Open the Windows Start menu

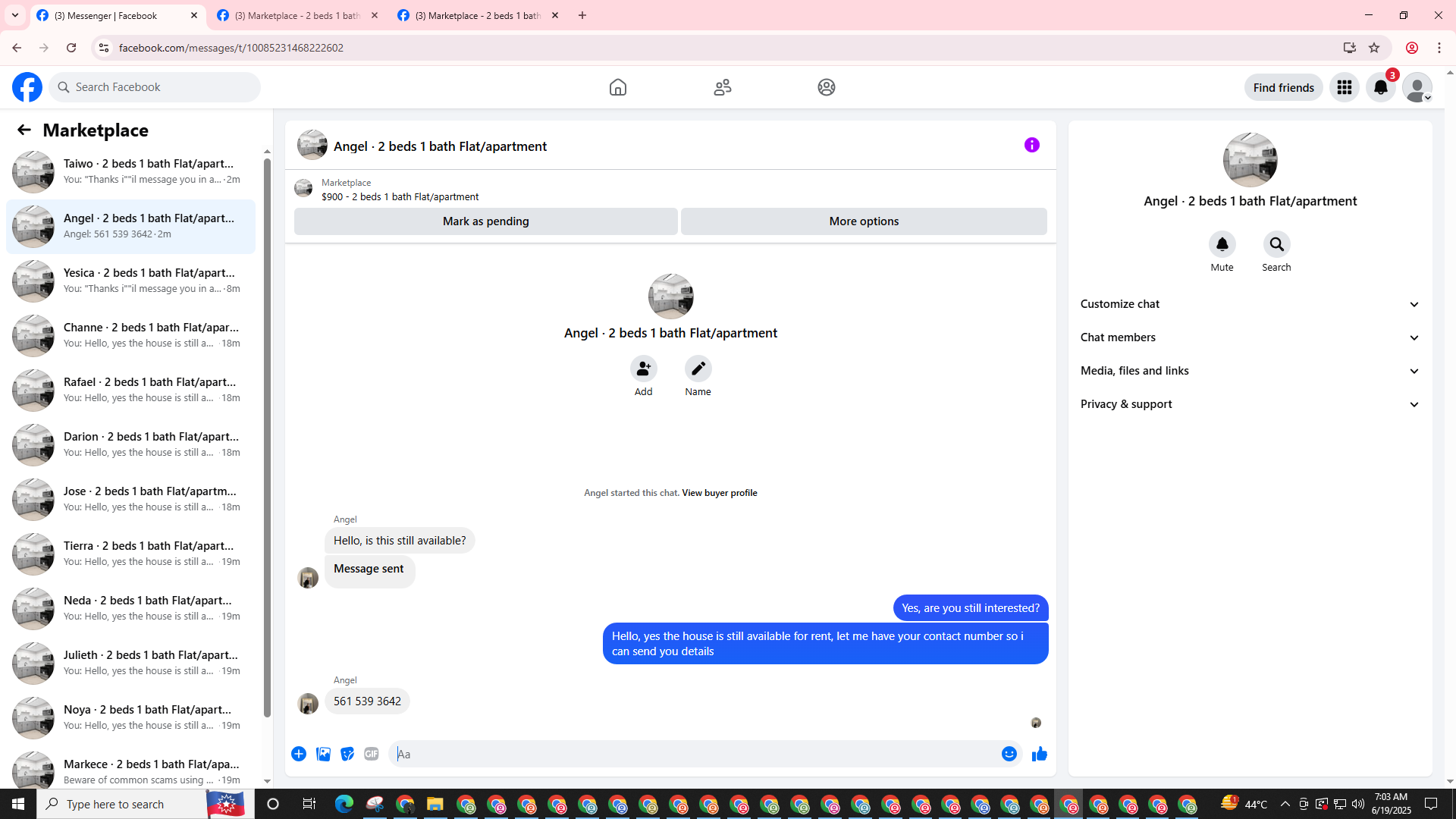[18, 804]
